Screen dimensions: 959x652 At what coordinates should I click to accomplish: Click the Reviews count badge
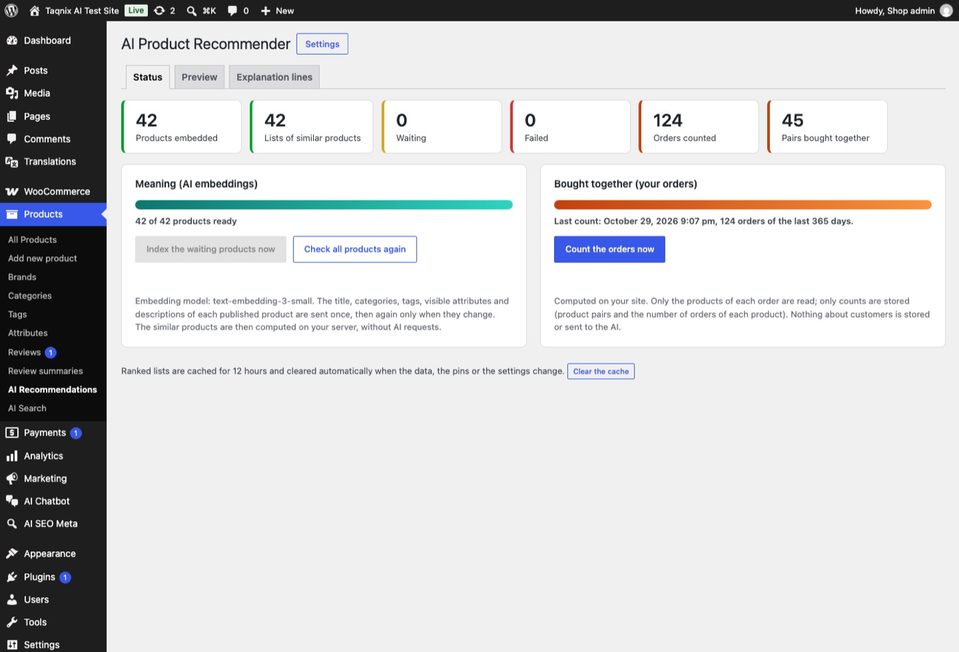click(x=51, y=352)
